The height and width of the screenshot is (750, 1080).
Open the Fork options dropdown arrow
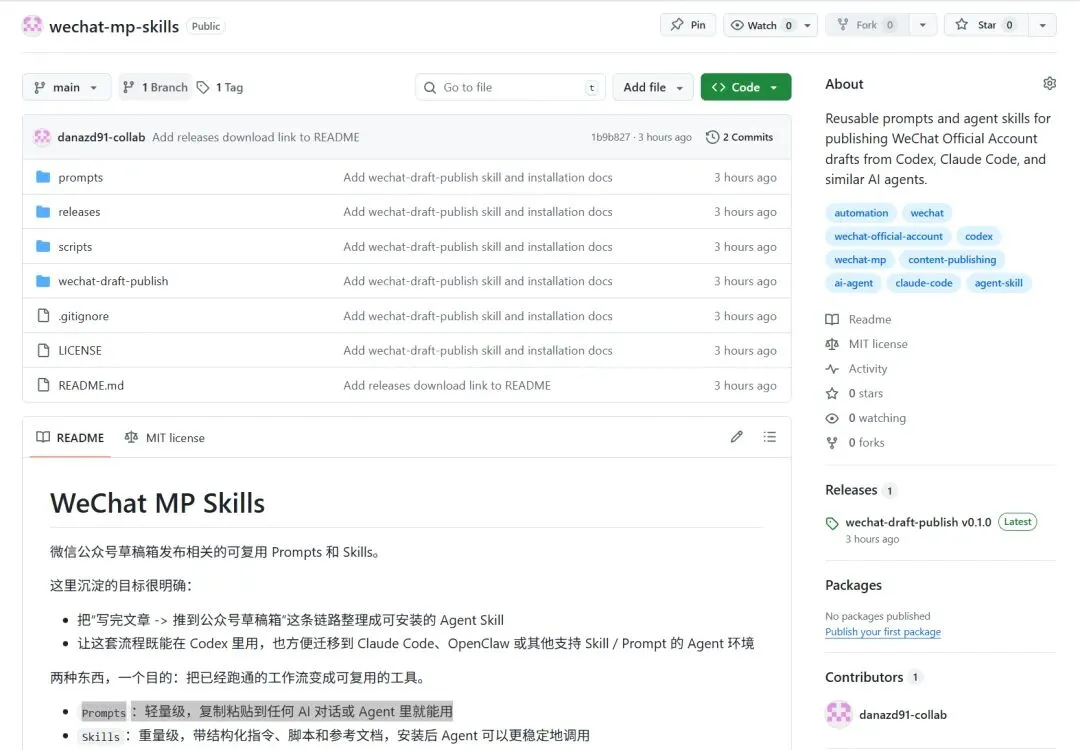click(x=923, y=25)
